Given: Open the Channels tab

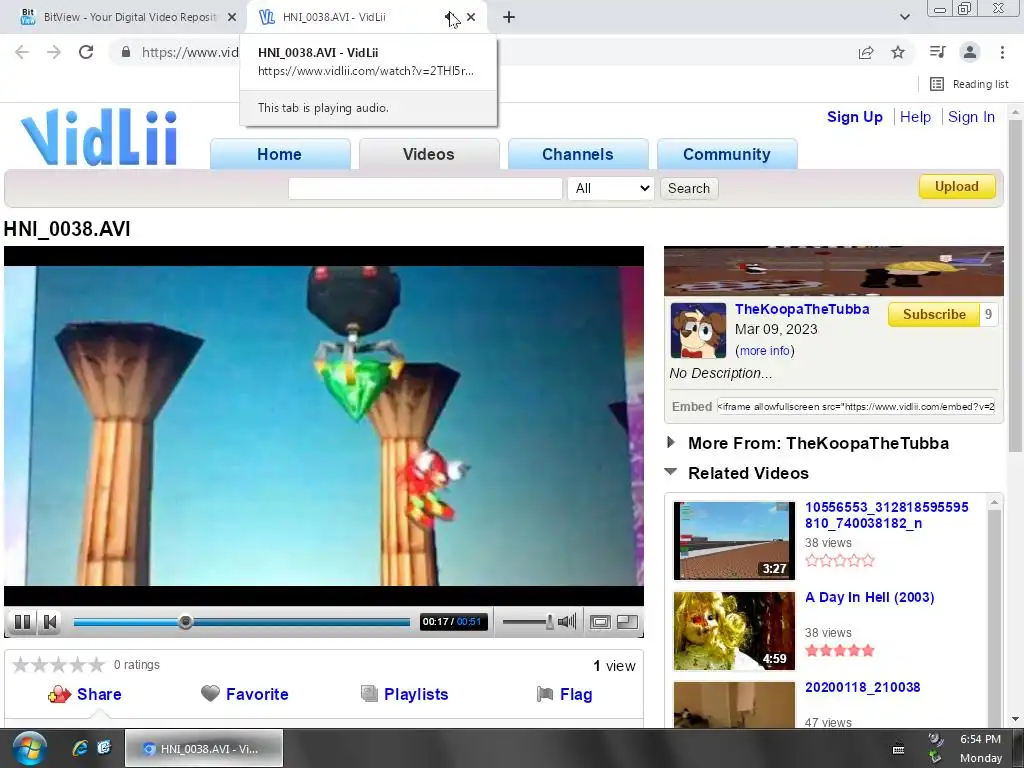Looking at the screenshot, I should tap(578, 154).
